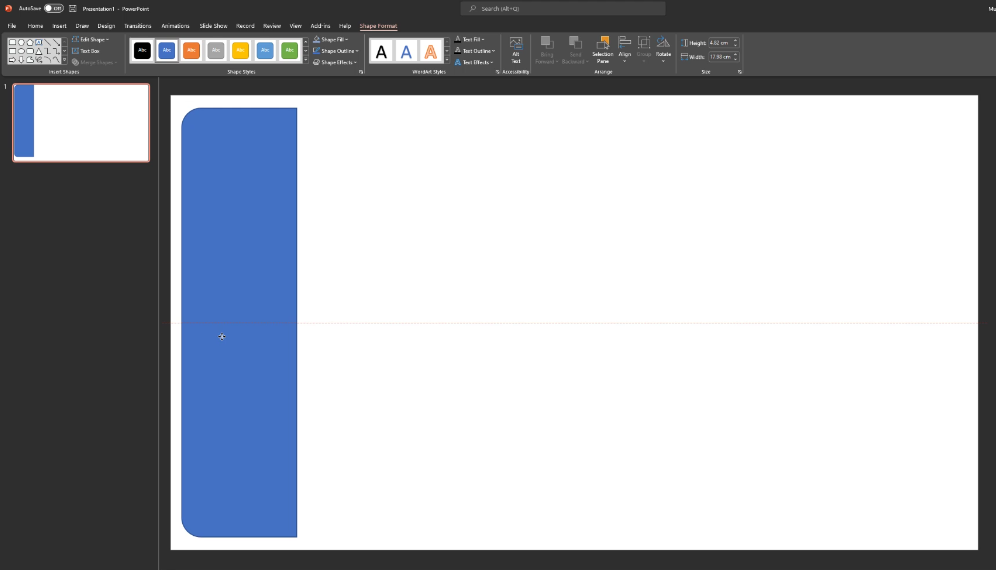
Task: Apply the orange outlined WordArt style A
Action: pyautogui.click(x=431, y=51)
